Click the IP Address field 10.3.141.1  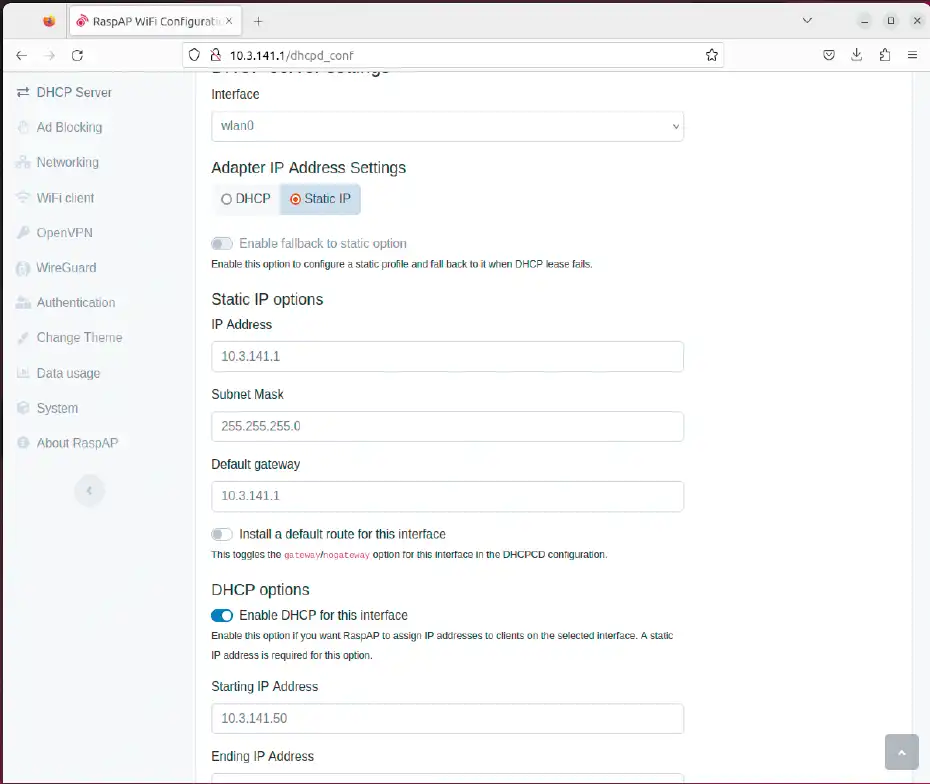tap(447, 356)
